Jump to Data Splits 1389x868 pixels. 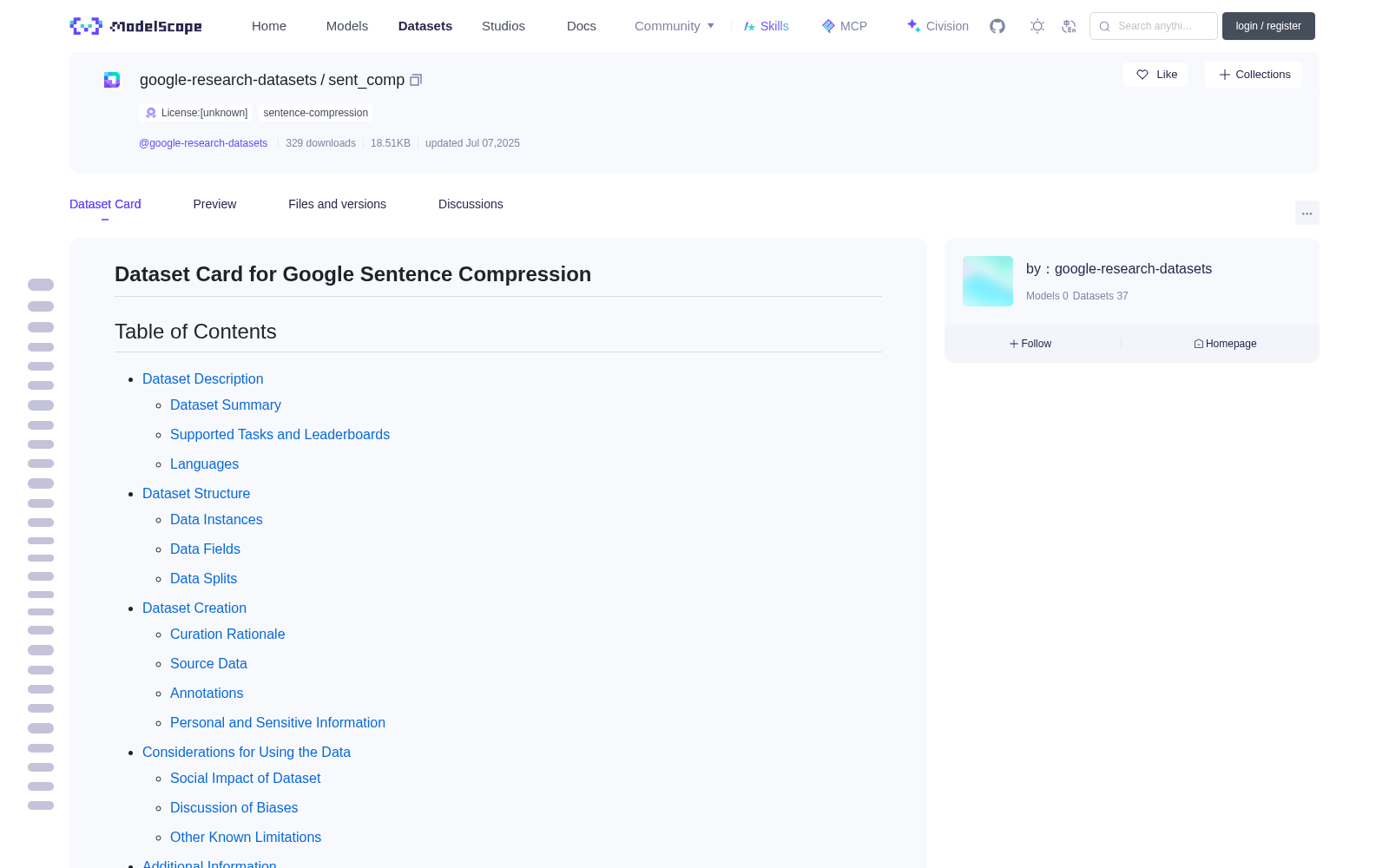coord(203,578)
